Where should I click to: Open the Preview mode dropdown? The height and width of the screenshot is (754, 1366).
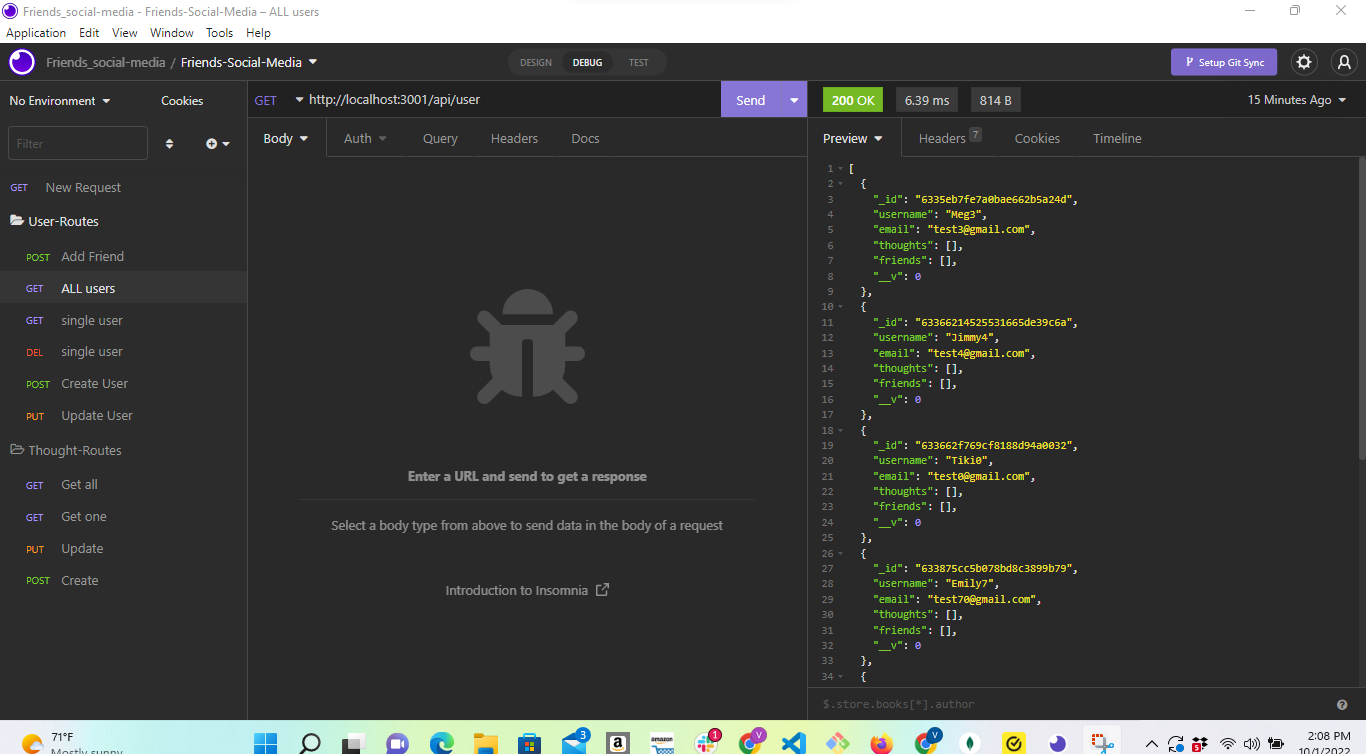[850, 138]
